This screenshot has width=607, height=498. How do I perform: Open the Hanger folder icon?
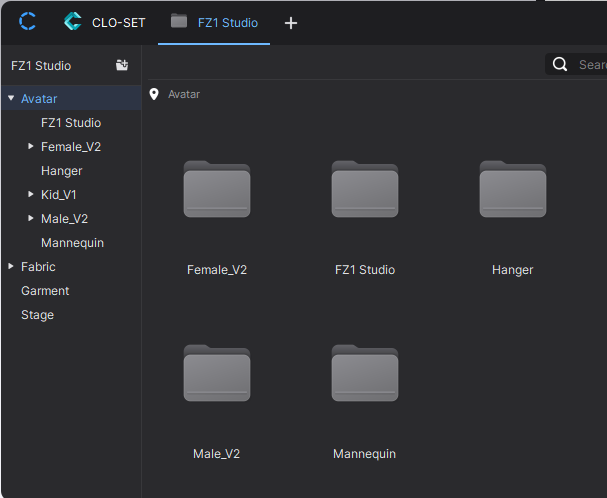pos(512,190)
